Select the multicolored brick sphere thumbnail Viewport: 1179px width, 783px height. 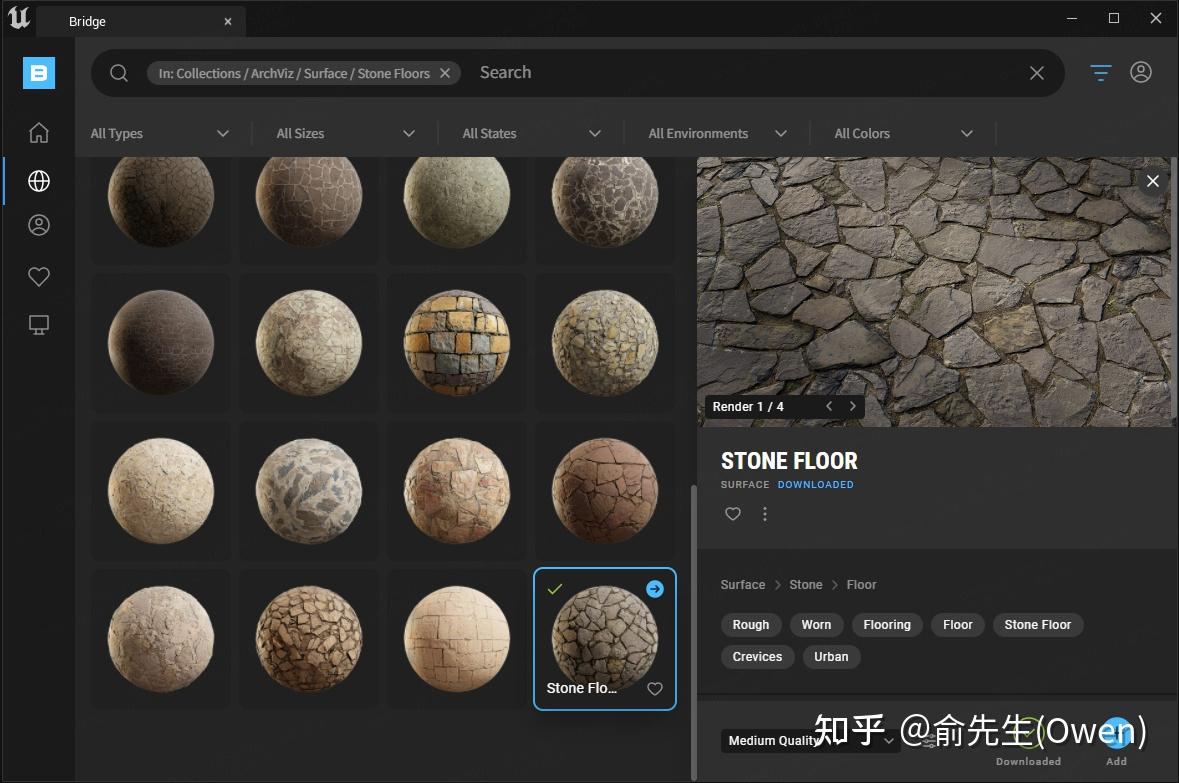click(x=457, y=342)
